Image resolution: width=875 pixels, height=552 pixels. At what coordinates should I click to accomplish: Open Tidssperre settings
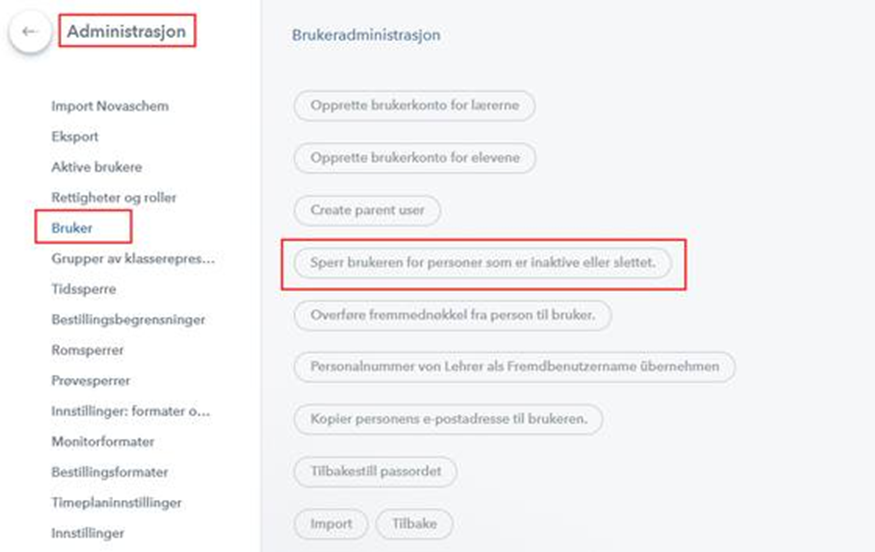coord(84,289)
